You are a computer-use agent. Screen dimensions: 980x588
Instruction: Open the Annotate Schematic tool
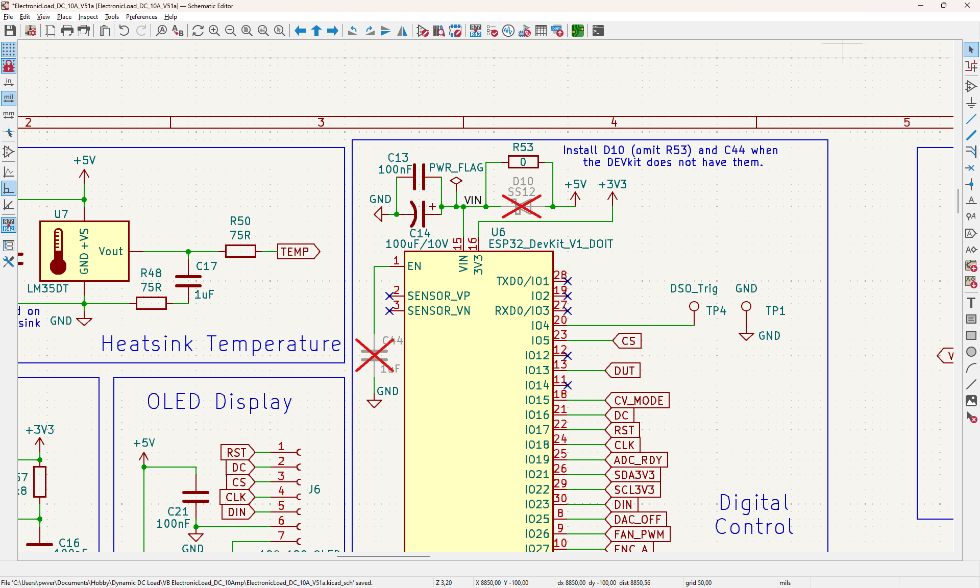476,31
